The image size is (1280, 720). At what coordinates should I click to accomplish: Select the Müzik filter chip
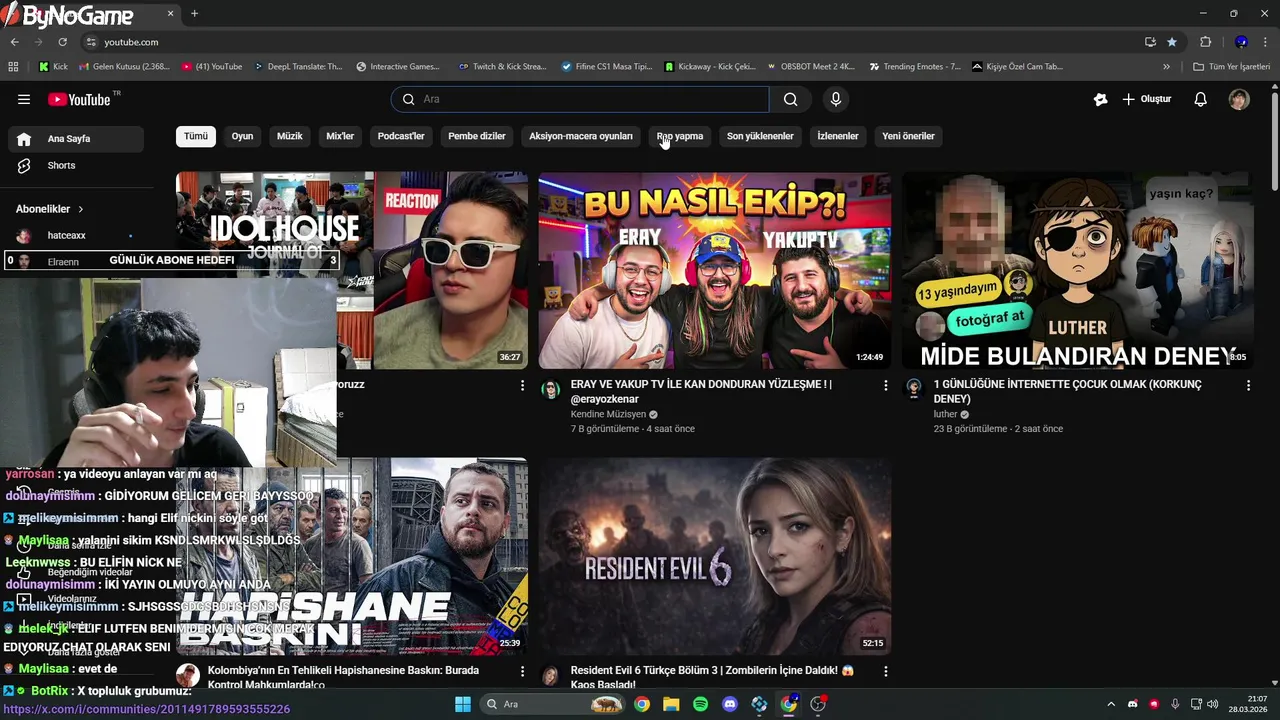290,136
